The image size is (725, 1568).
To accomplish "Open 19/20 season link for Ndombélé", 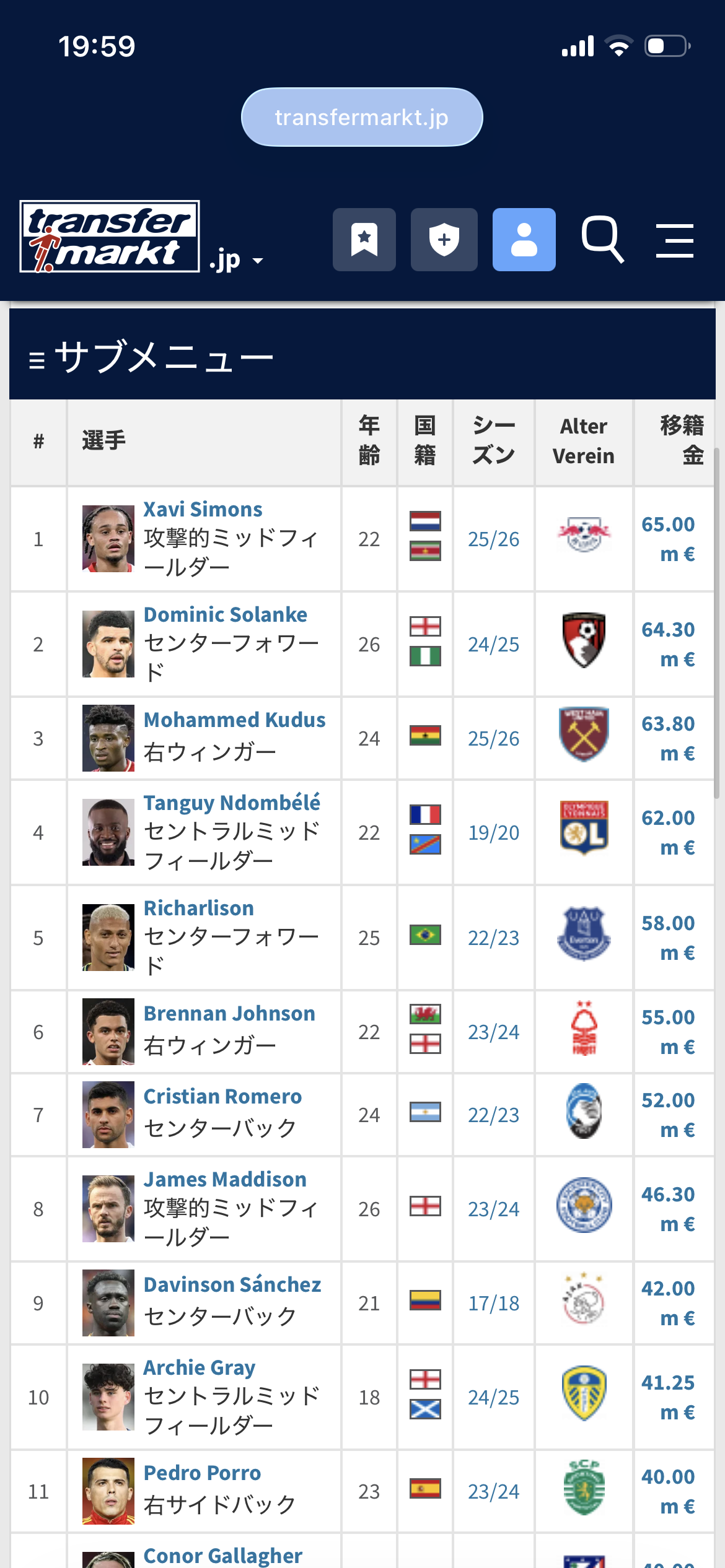I will click(493, 833).
